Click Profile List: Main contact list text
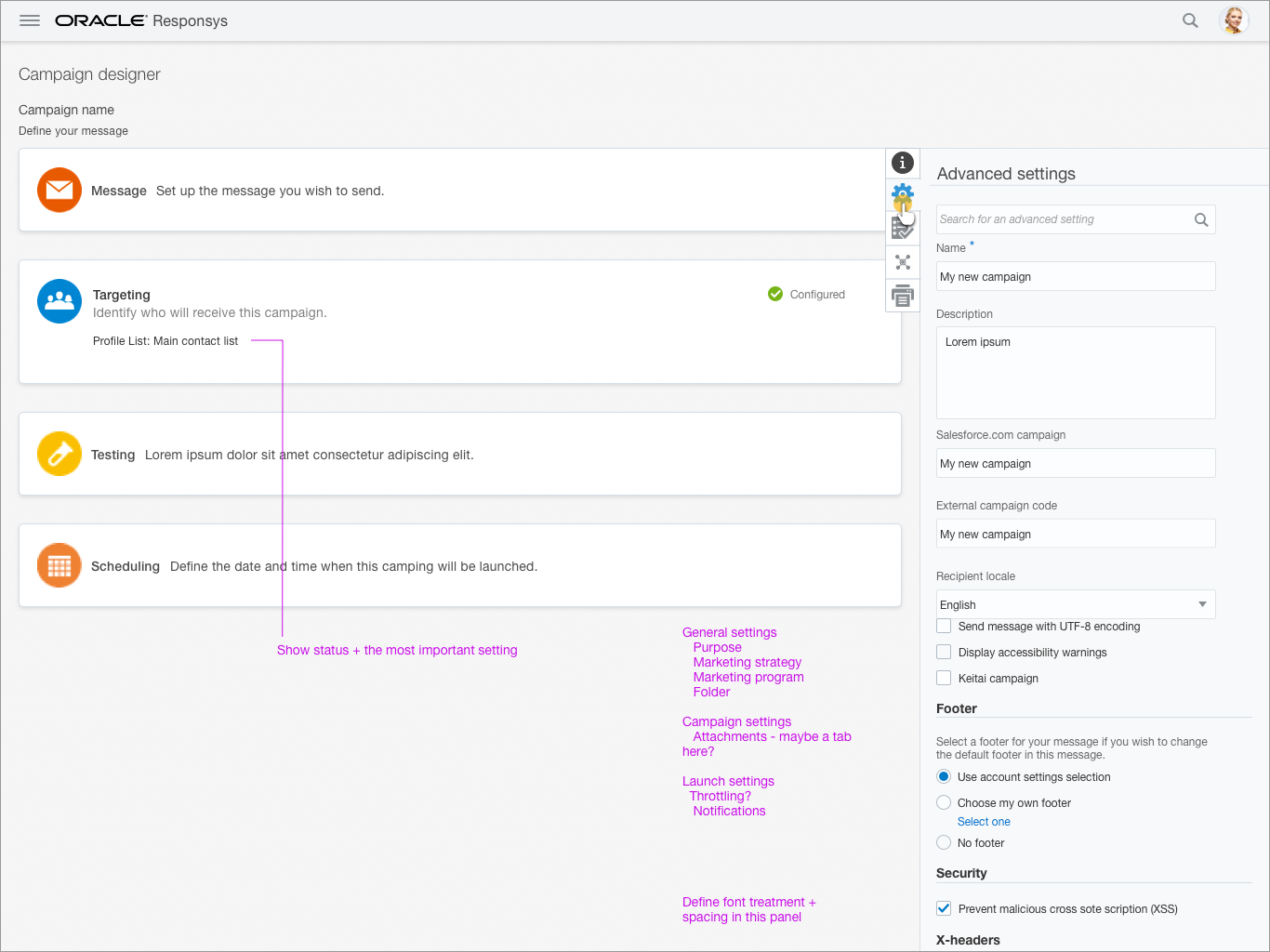This screenshot has width=1270, height=952. [165, 341]
